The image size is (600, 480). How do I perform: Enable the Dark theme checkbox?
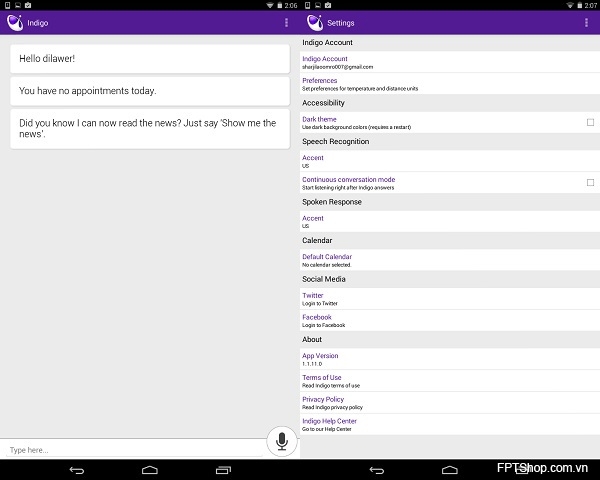pyautogui.click(x=590, y=122)
